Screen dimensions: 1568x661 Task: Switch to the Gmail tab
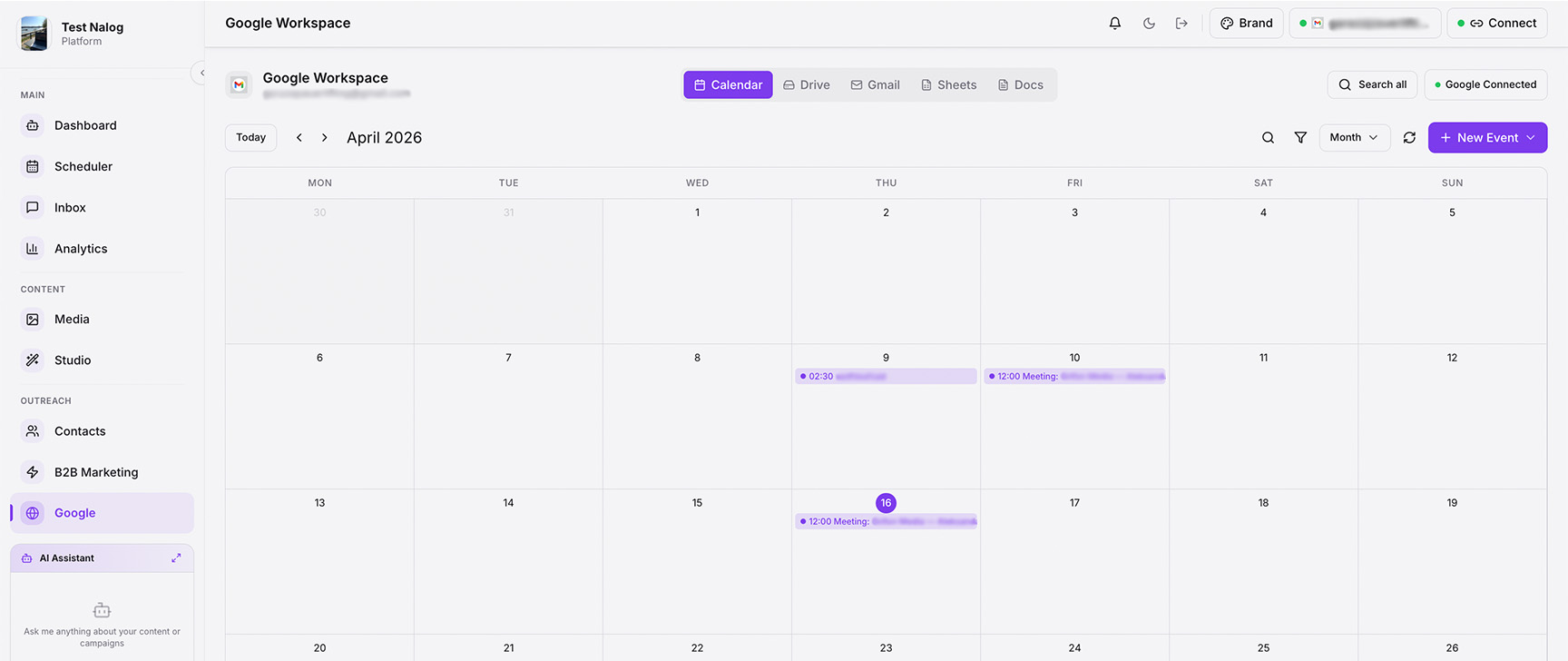pos(876,84)
